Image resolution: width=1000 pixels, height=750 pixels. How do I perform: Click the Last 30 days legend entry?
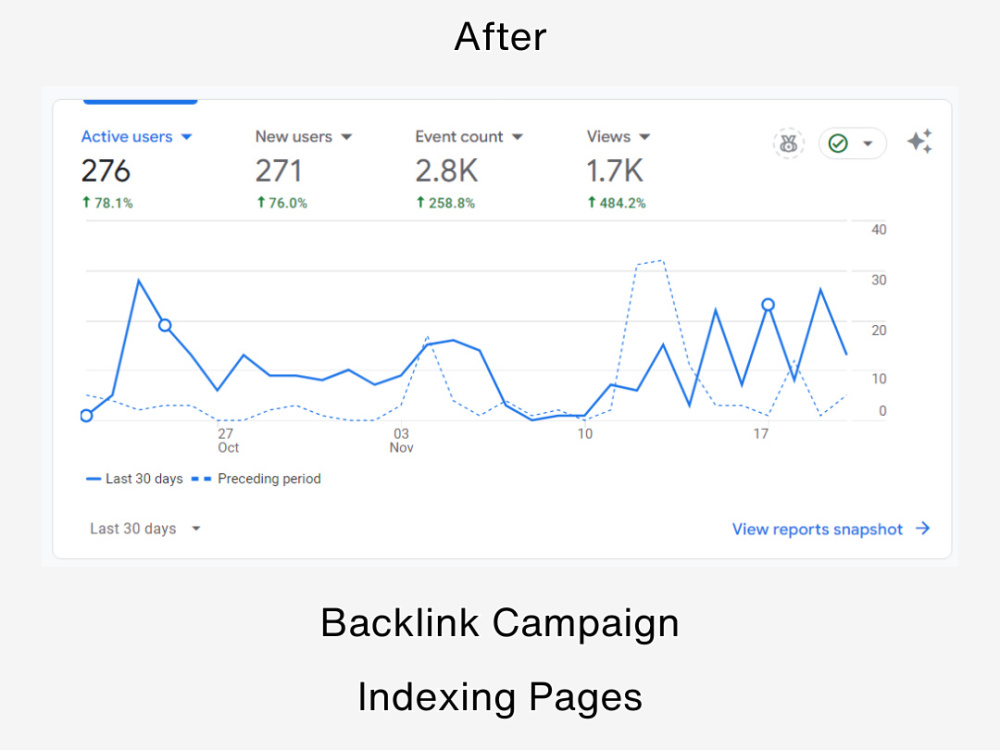coord(135,479)
